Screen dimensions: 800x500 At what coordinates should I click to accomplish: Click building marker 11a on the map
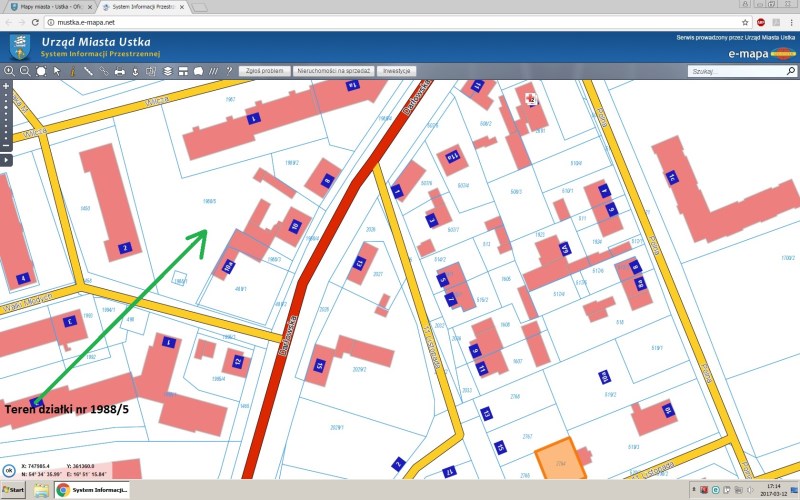(x=452, y=156)
